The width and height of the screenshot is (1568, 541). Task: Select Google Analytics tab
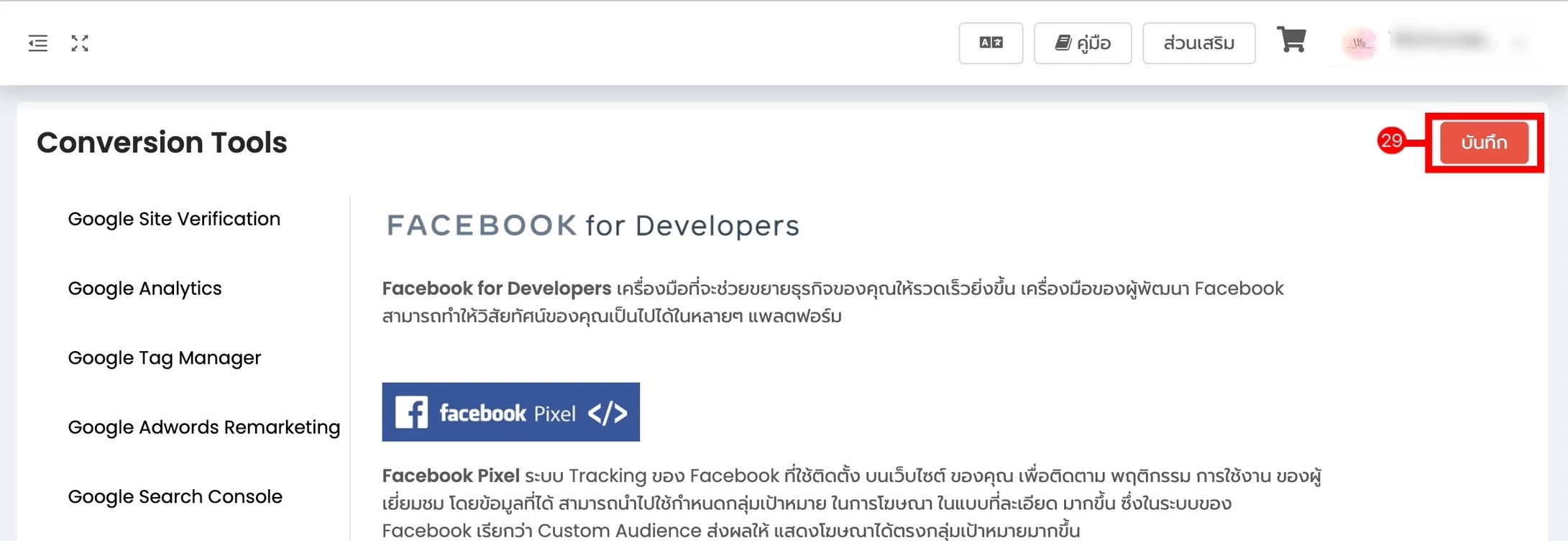[x=145, y=288]
